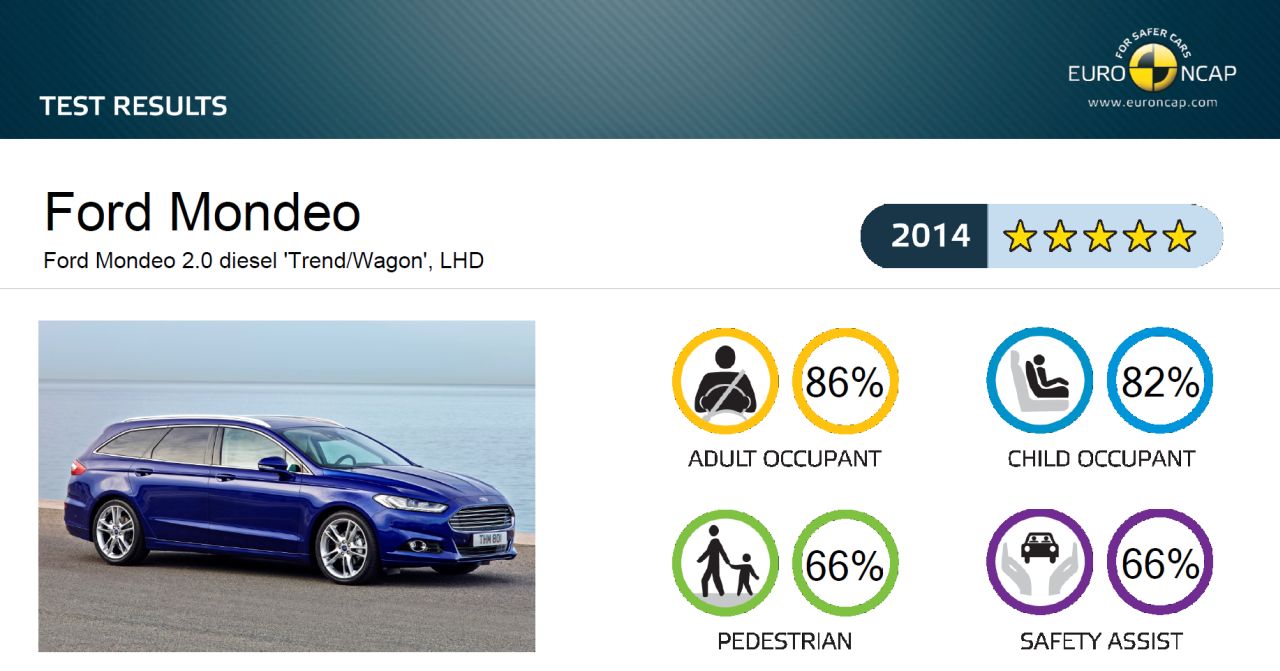Image resolution: width=1280 pixels, height=671 pixels.
Task: Click the Ford Mondeo title
Action: 202,211
